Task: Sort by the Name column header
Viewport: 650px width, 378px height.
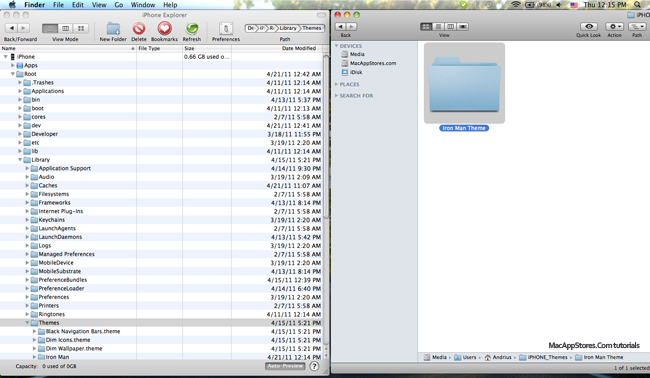Action: [68, 48]
